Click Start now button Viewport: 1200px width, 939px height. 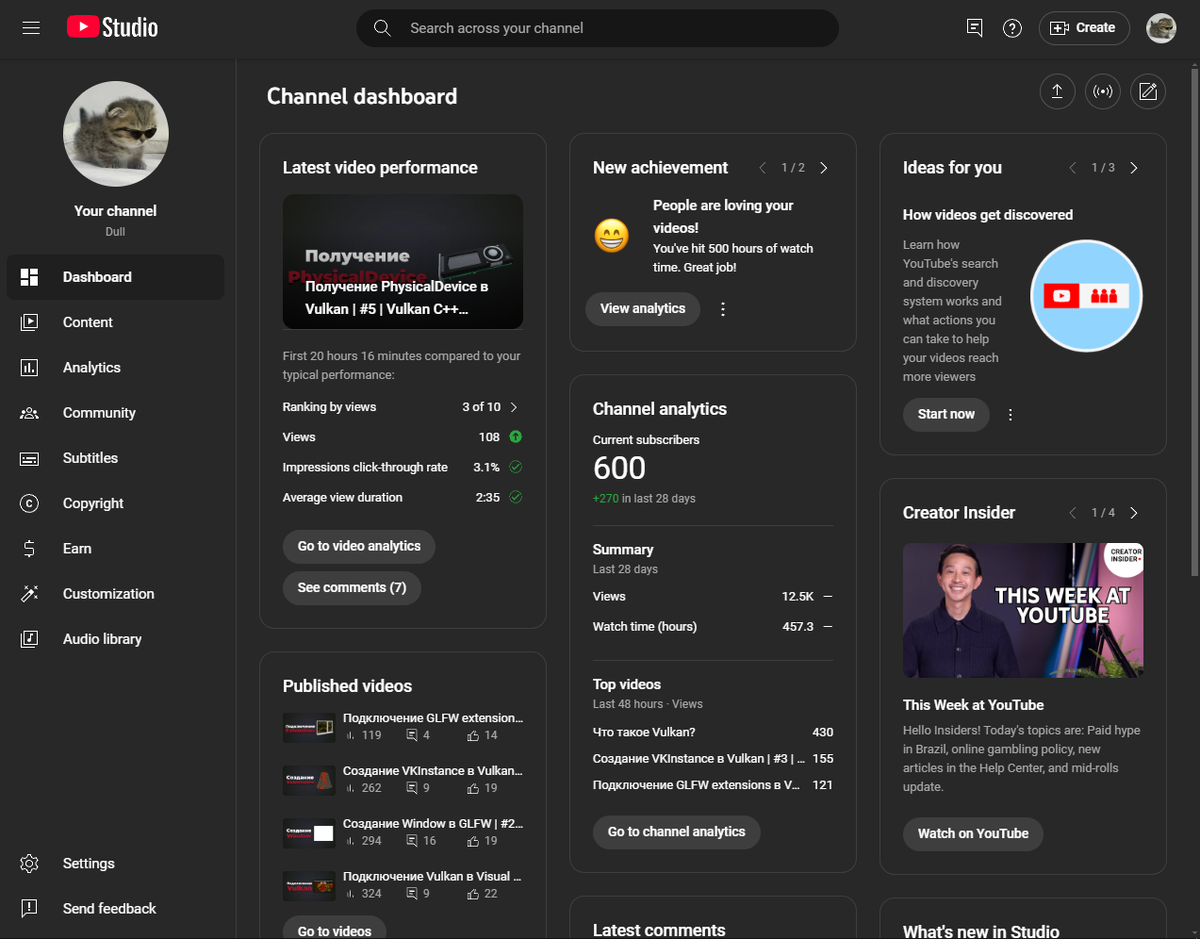click(946, 414)
